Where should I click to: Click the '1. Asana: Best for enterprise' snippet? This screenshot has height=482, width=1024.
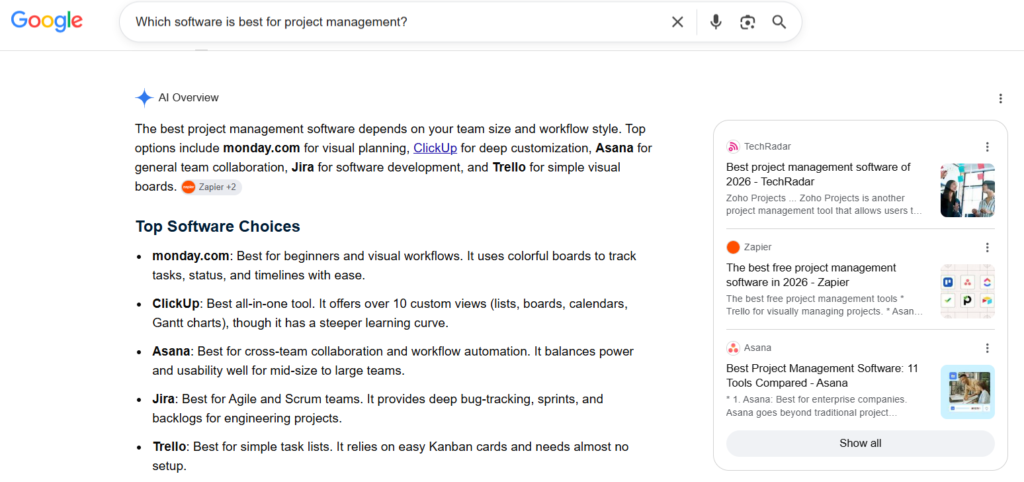coord(816,406)
